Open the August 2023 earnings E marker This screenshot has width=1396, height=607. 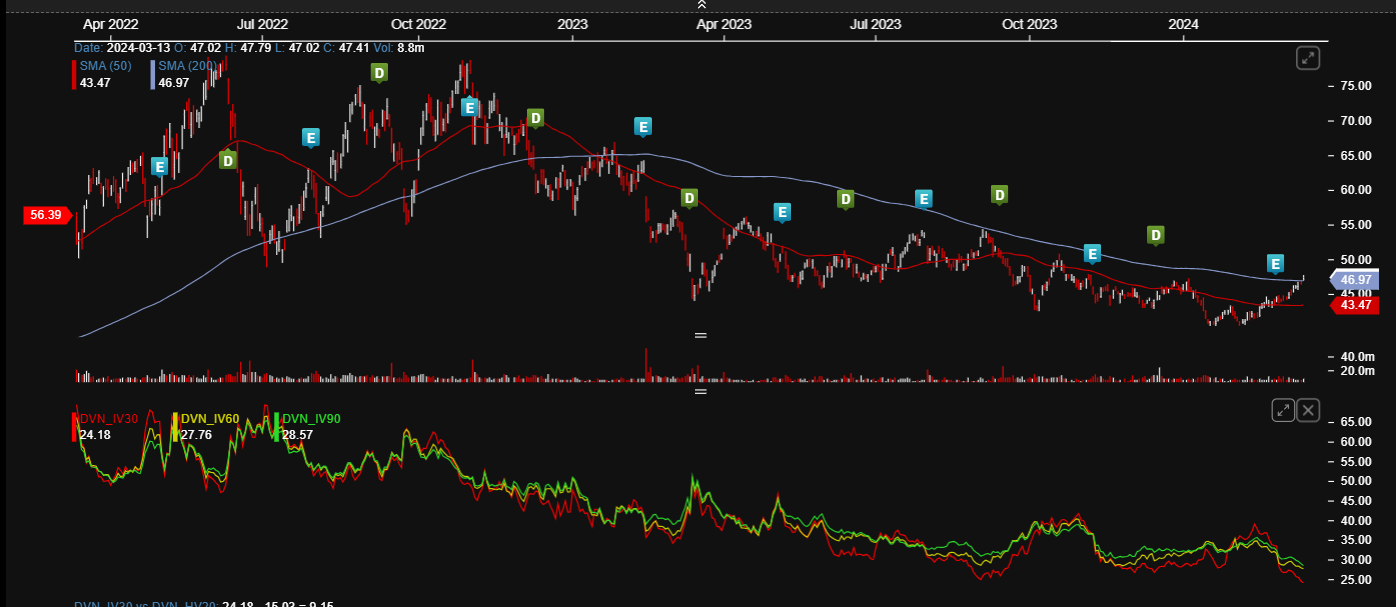tap(924, 198)
